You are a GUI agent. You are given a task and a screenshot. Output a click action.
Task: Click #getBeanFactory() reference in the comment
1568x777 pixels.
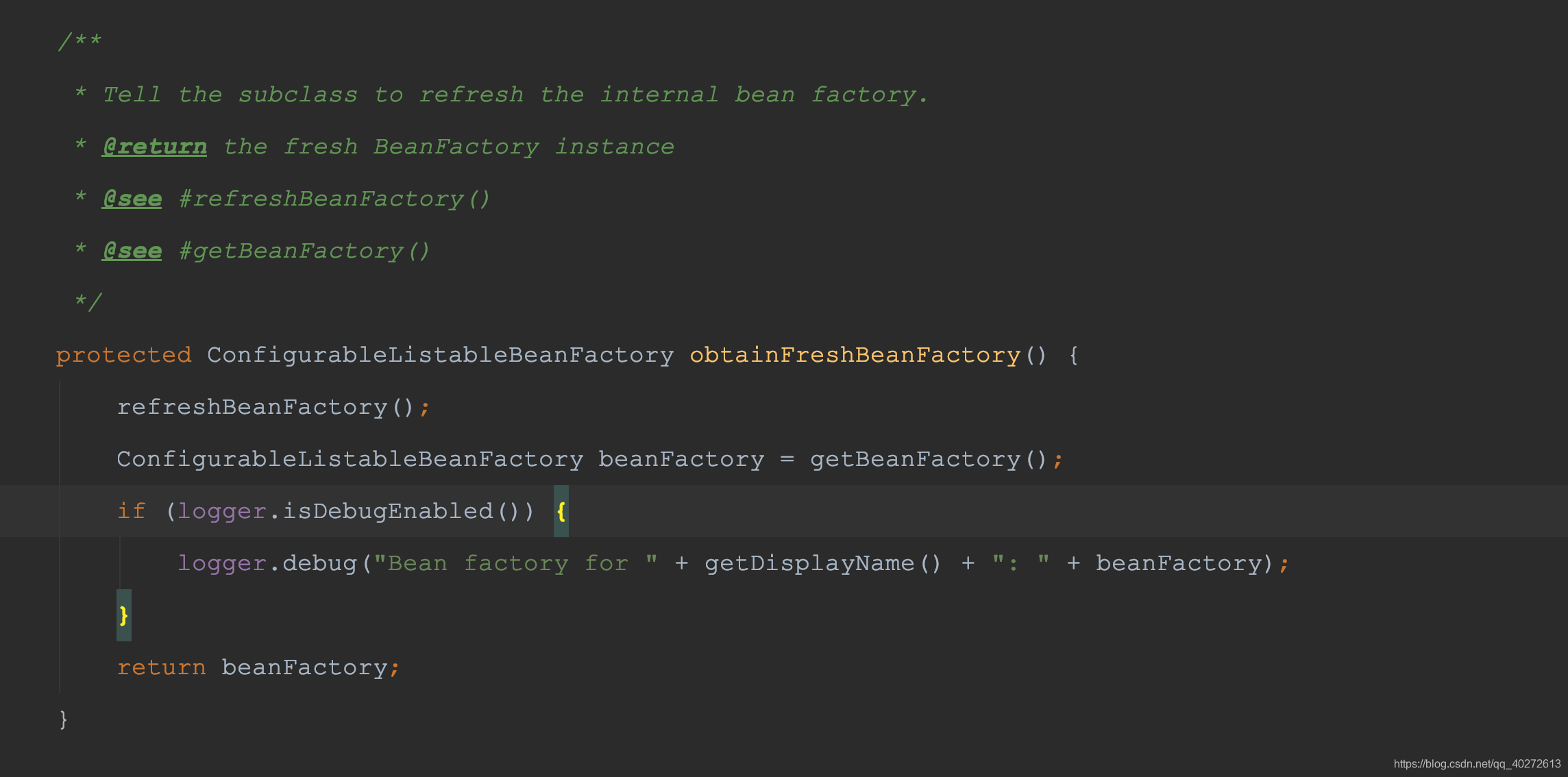304,251
